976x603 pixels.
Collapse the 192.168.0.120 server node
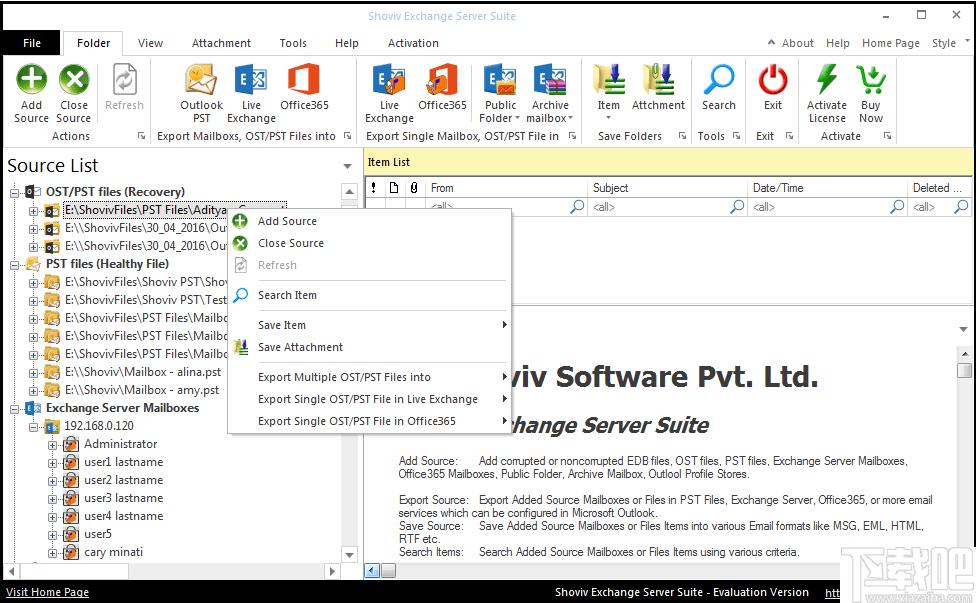33,427
